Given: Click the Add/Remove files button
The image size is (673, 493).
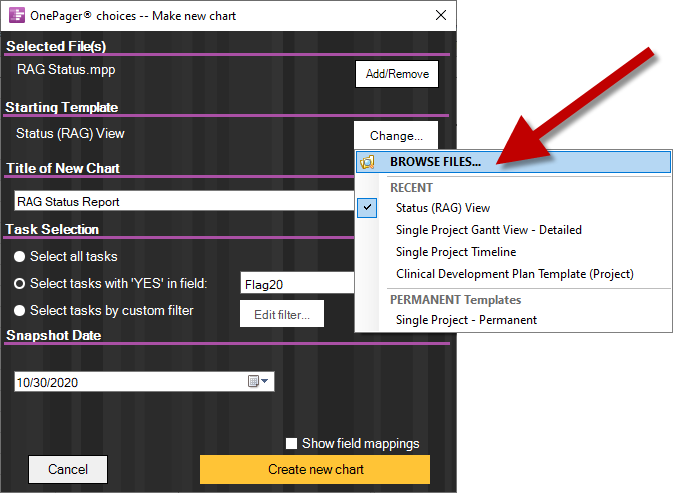Looking at the screenshot, I should (x=397, y=74).
